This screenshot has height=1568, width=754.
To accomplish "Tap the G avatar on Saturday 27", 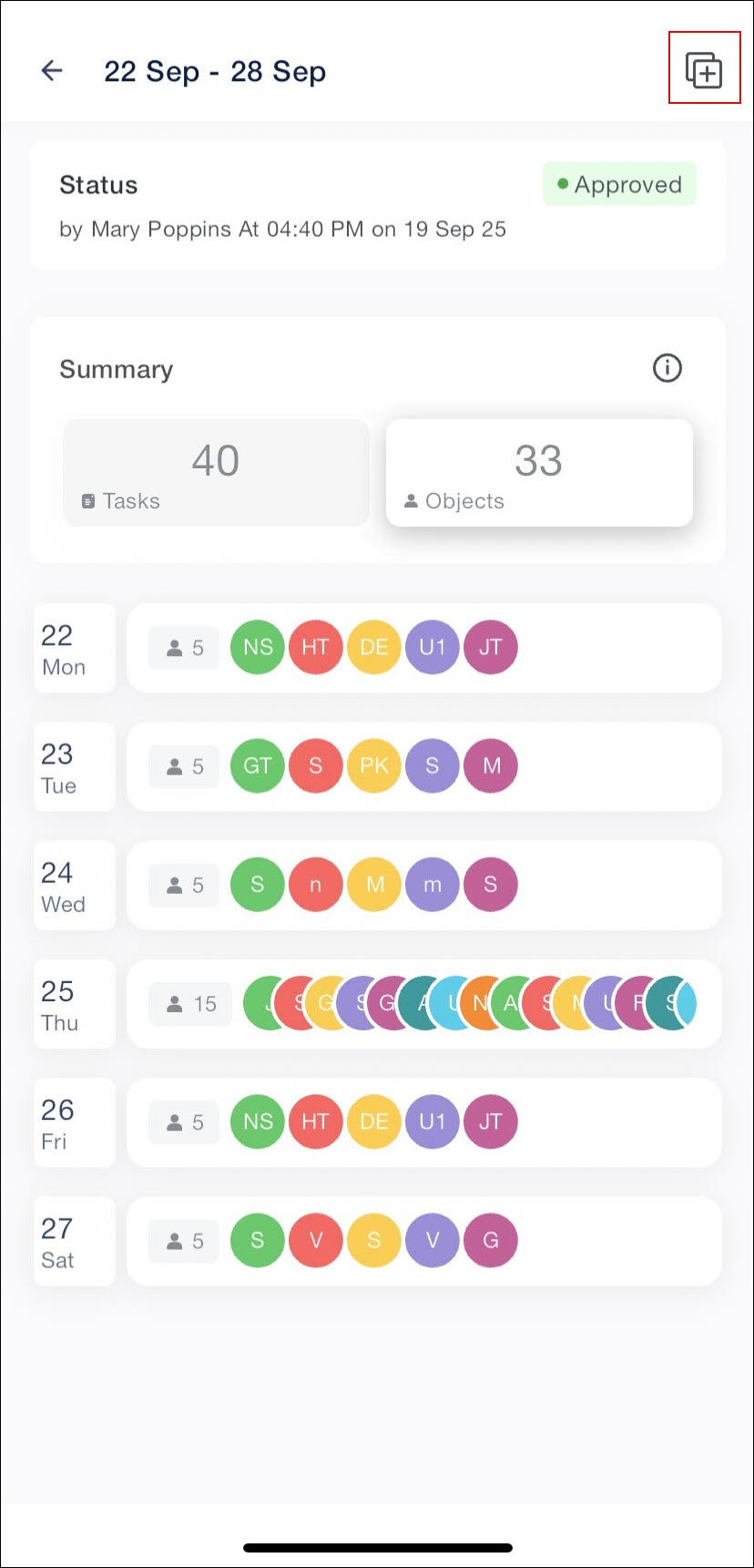I will (x=491, y=1240).
